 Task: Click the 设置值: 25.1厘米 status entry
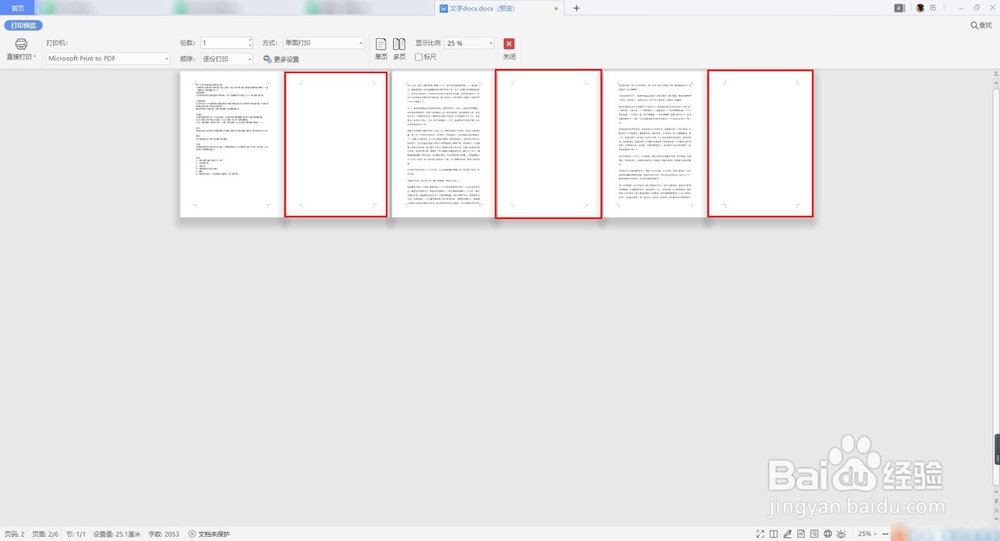(117, 534)
